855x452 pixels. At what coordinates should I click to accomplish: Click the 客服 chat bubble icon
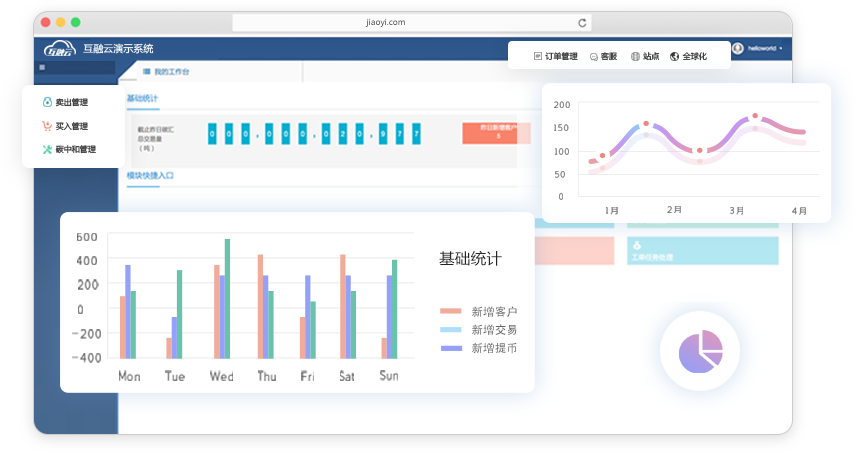[595, 57]
